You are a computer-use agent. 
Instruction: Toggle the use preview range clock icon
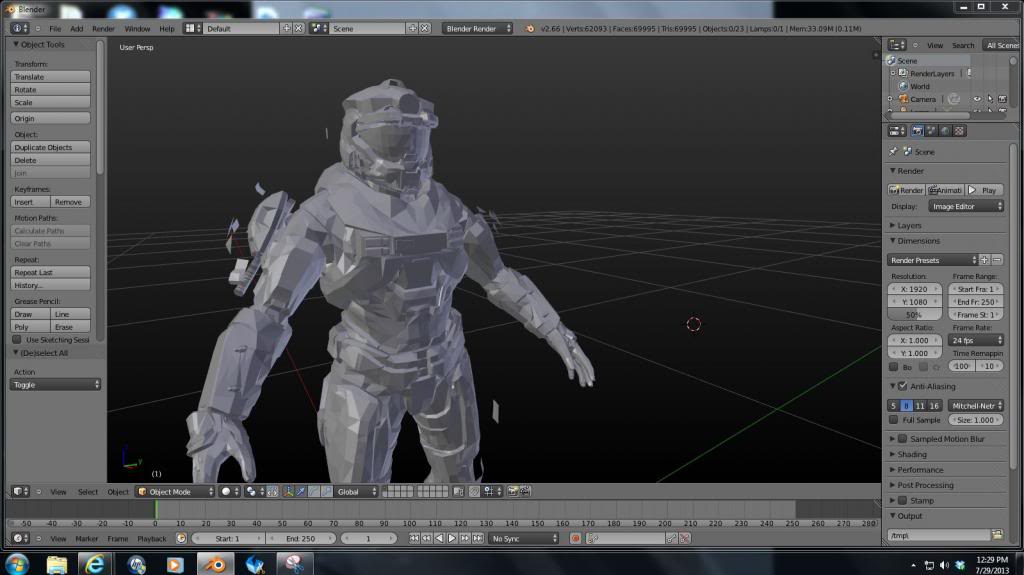point(181,538)
